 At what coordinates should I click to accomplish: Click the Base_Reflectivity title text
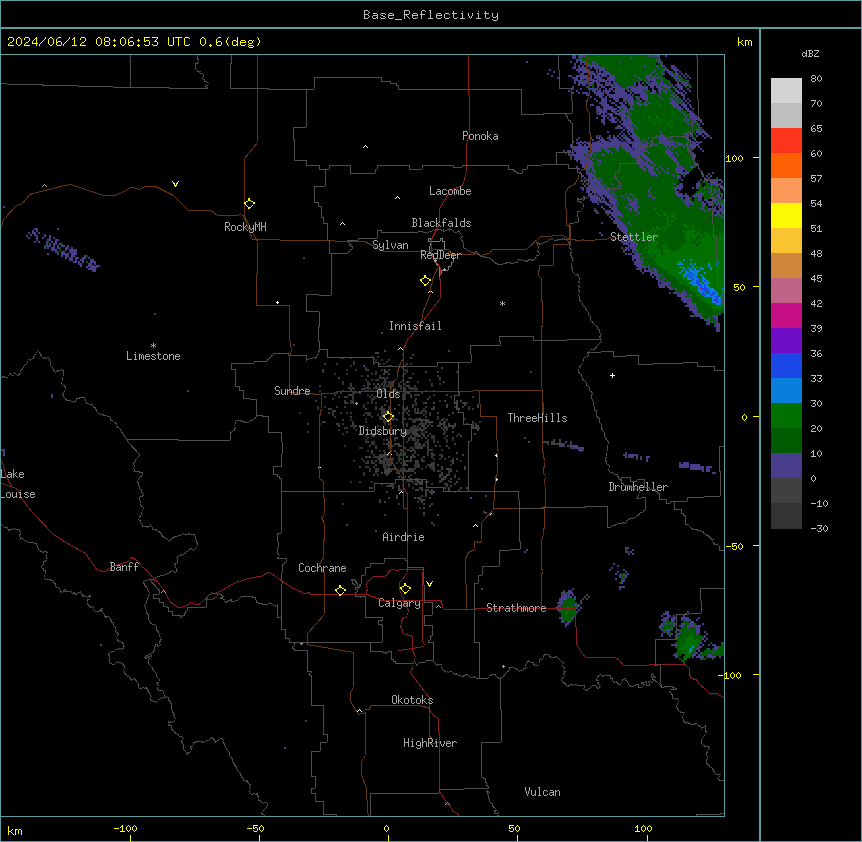tap(431, 15)
